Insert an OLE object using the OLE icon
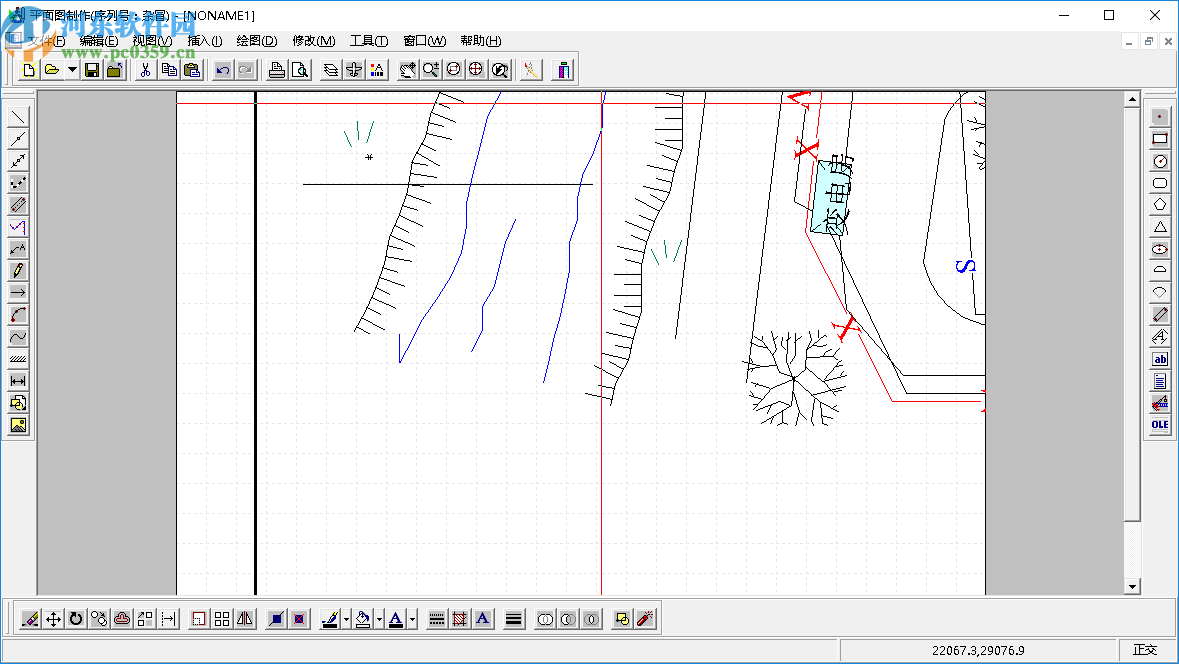The image size is (1179, 664). tap(1160, 424)
